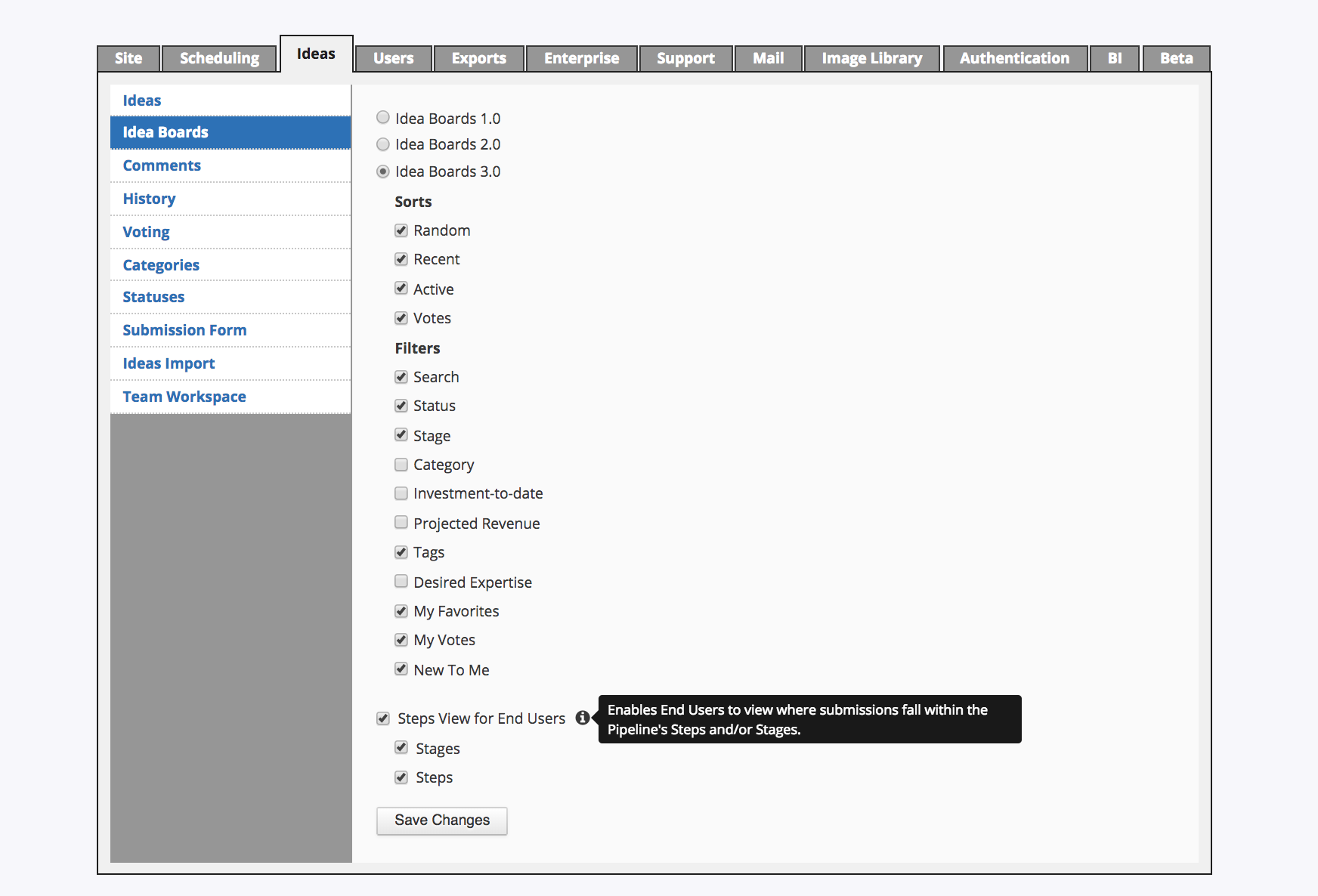Select the Ideas top tab
This screenshot has width=1318, height=896.
316,54
